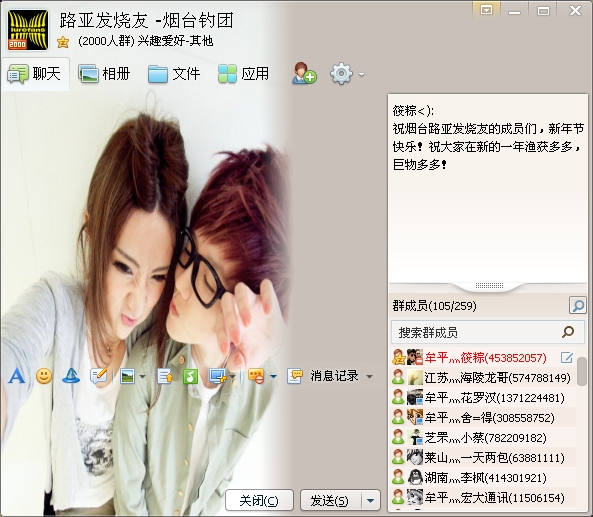Click the magic wizard hat icon

[71, 376]
